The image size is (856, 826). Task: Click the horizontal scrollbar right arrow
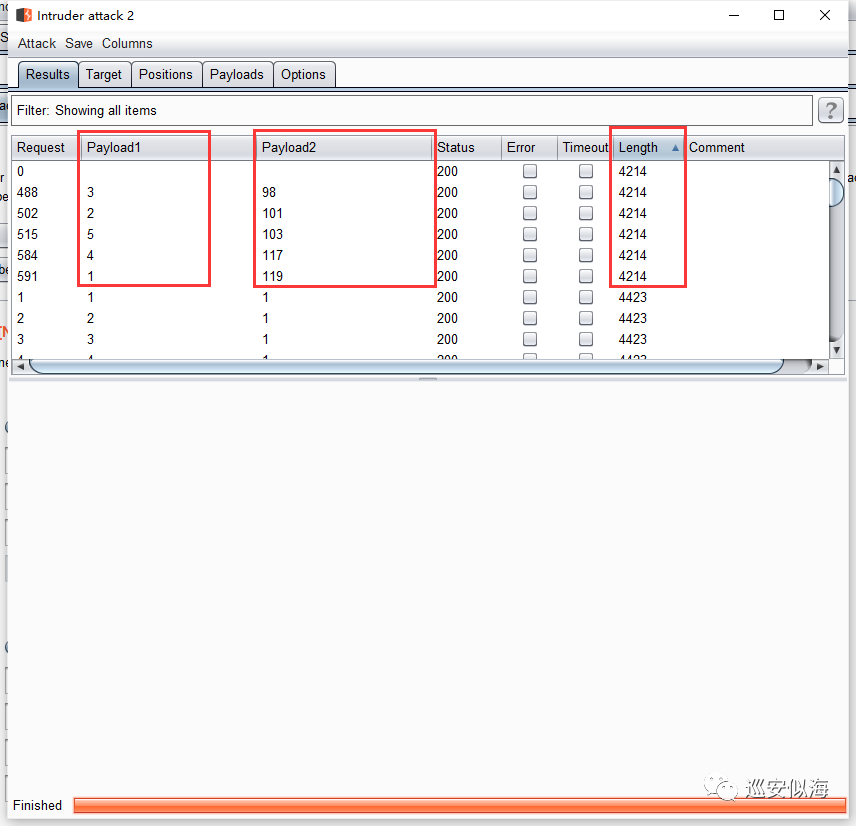[820, 366]
